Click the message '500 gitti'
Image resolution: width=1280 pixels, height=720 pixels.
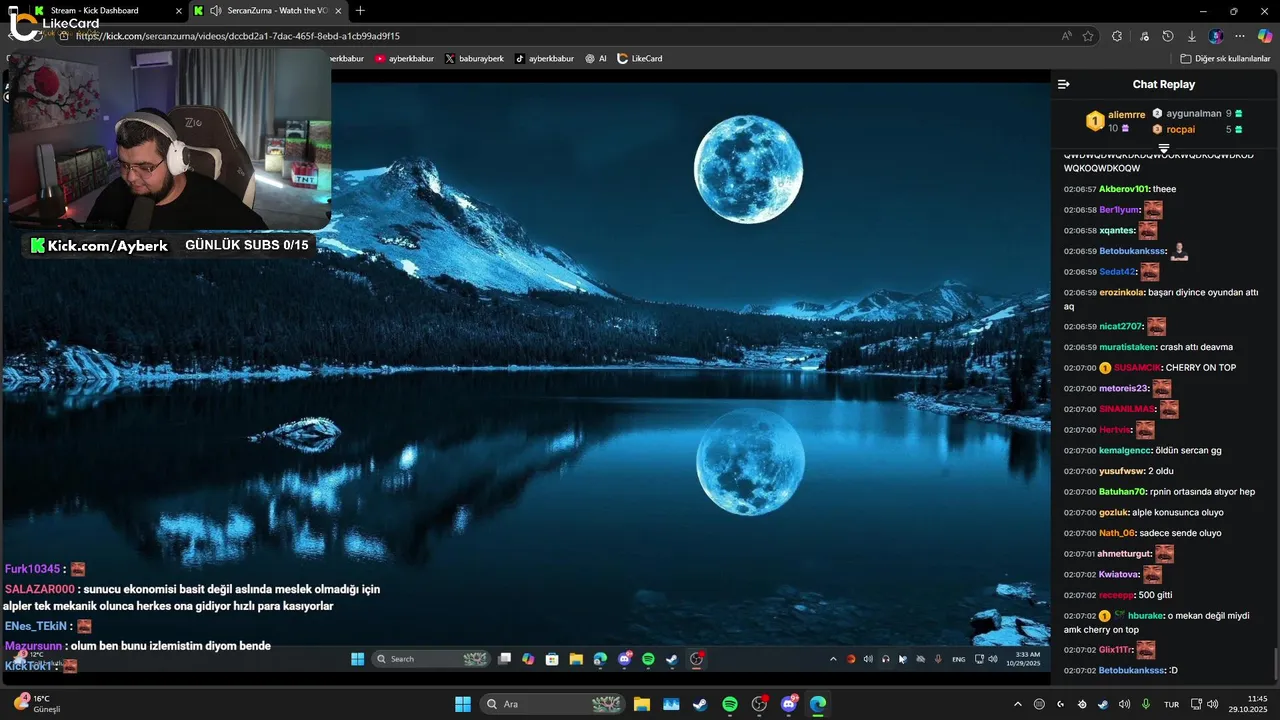[1155, 595]
